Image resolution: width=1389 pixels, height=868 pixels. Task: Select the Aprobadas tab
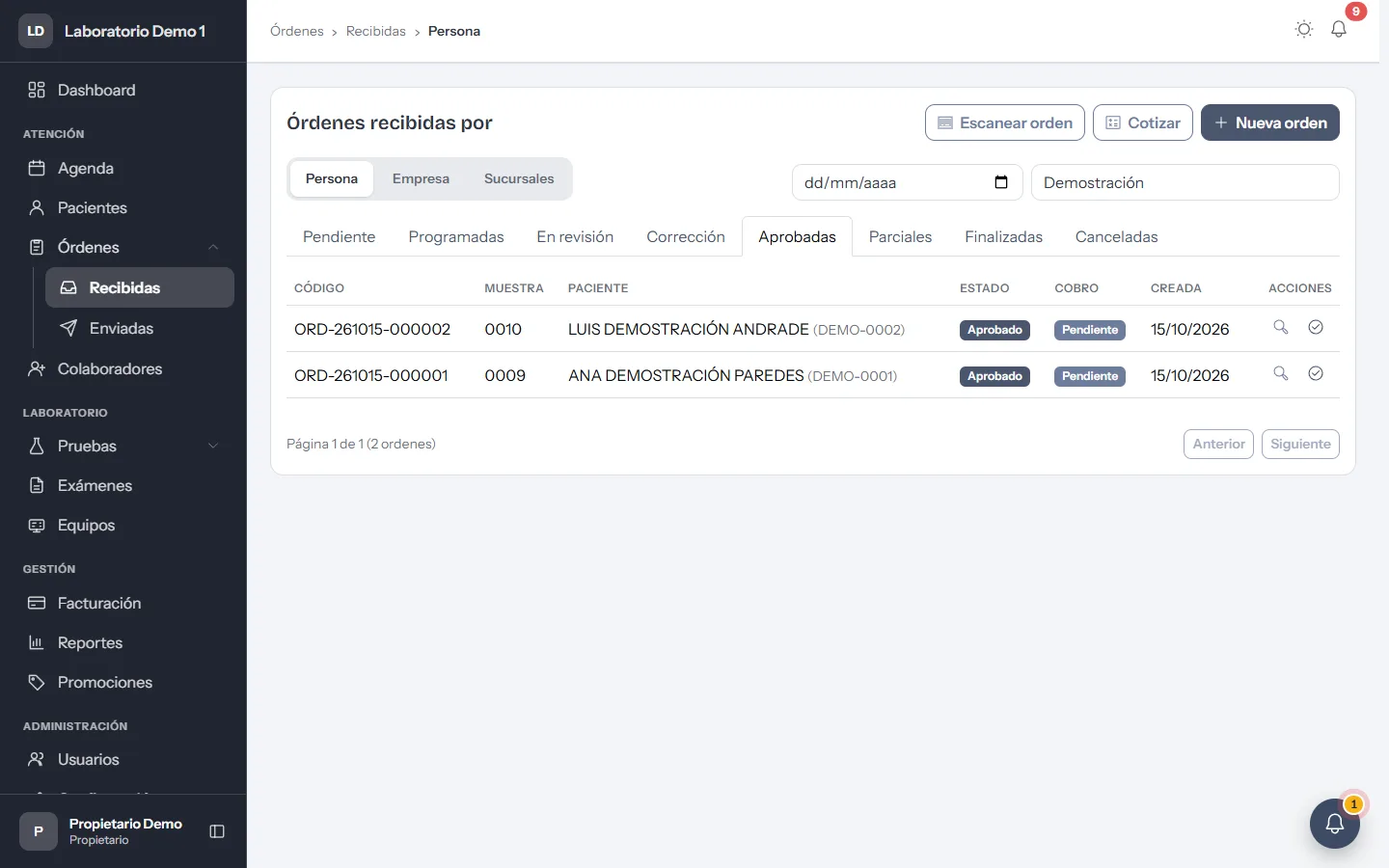click(797, 236)
